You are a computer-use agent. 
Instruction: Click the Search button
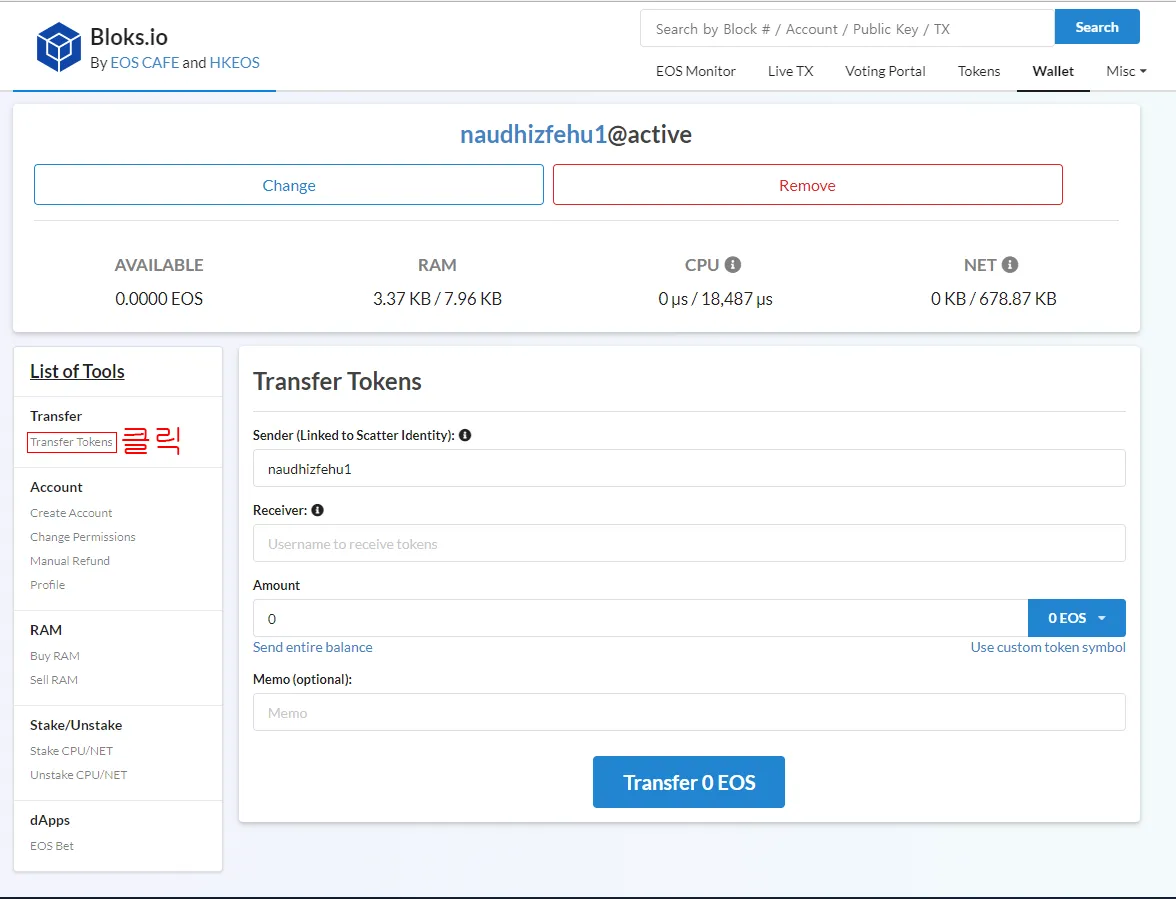click(1096, 27)
